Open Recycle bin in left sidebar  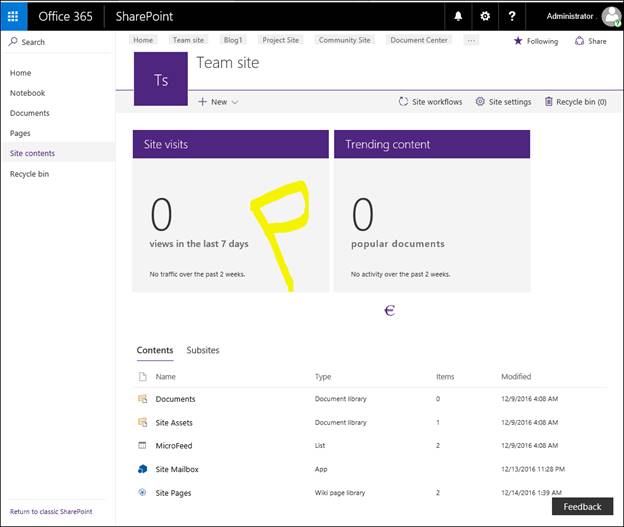29,174
